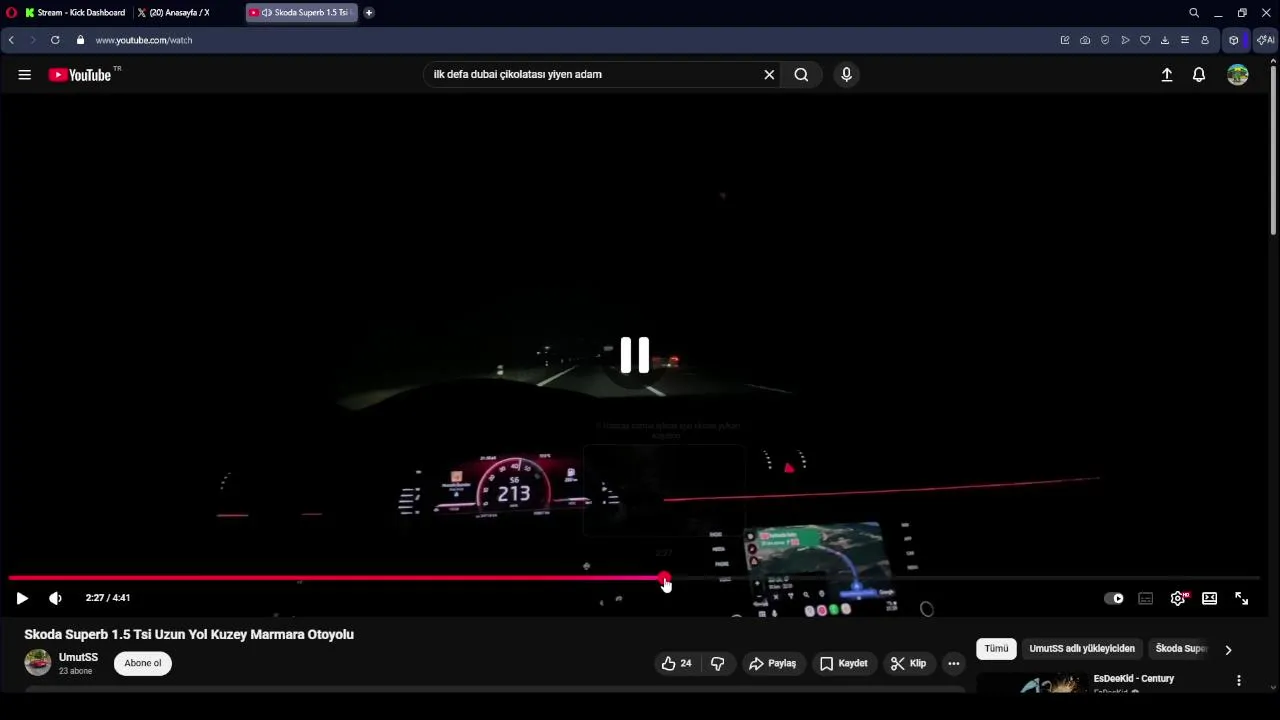Start voice search with the microphone
The width and height of the screenshot is (1280, 720).
[846, 75]
